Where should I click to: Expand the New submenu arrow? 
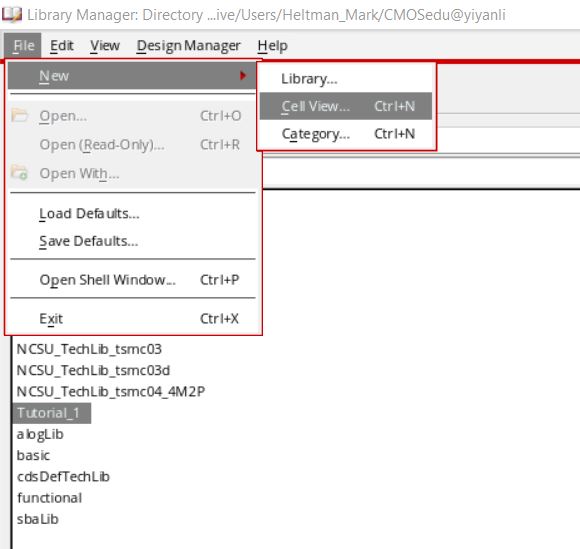[243, 75]
